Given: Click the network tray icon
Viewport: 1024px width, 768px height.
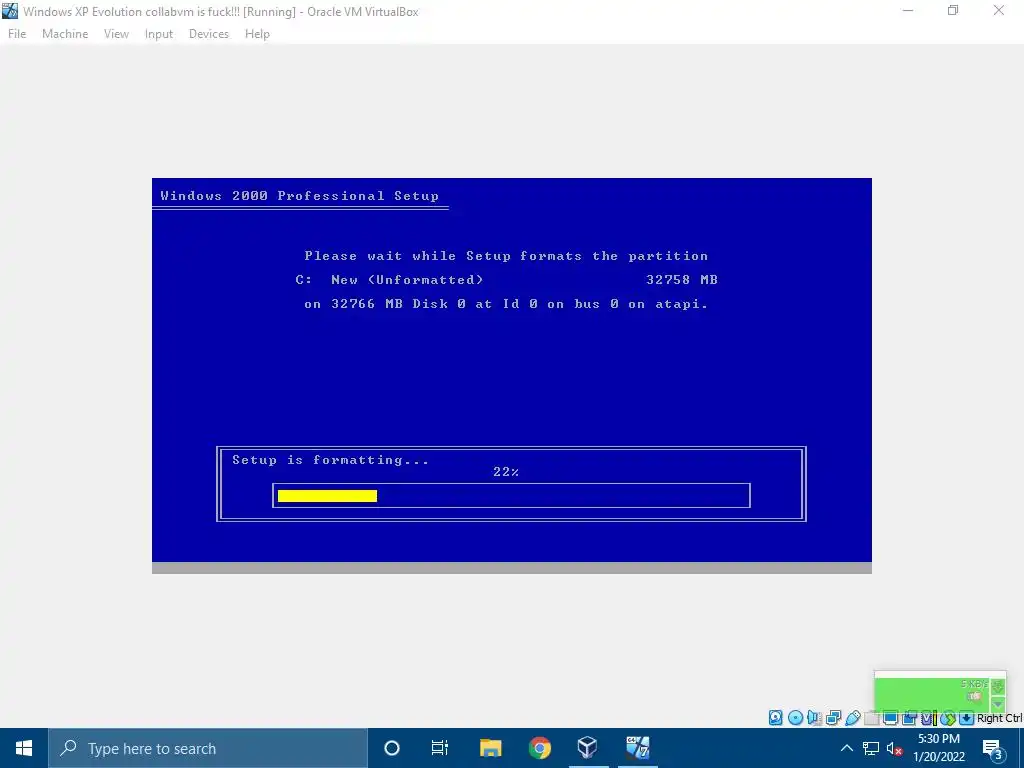Looking at the screenshot, I should (x=871, y=748).
